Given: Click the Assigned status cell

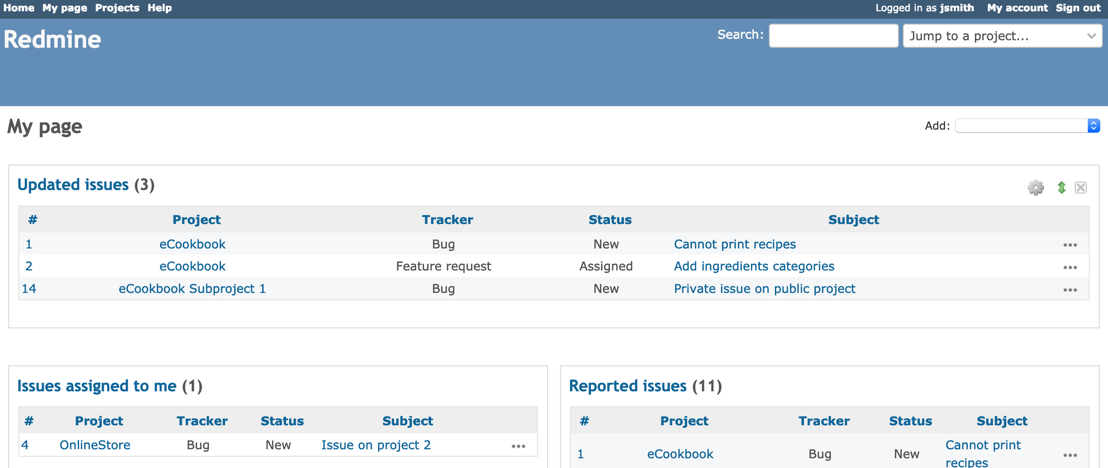Looking at the screenshot, I should 606,267.
